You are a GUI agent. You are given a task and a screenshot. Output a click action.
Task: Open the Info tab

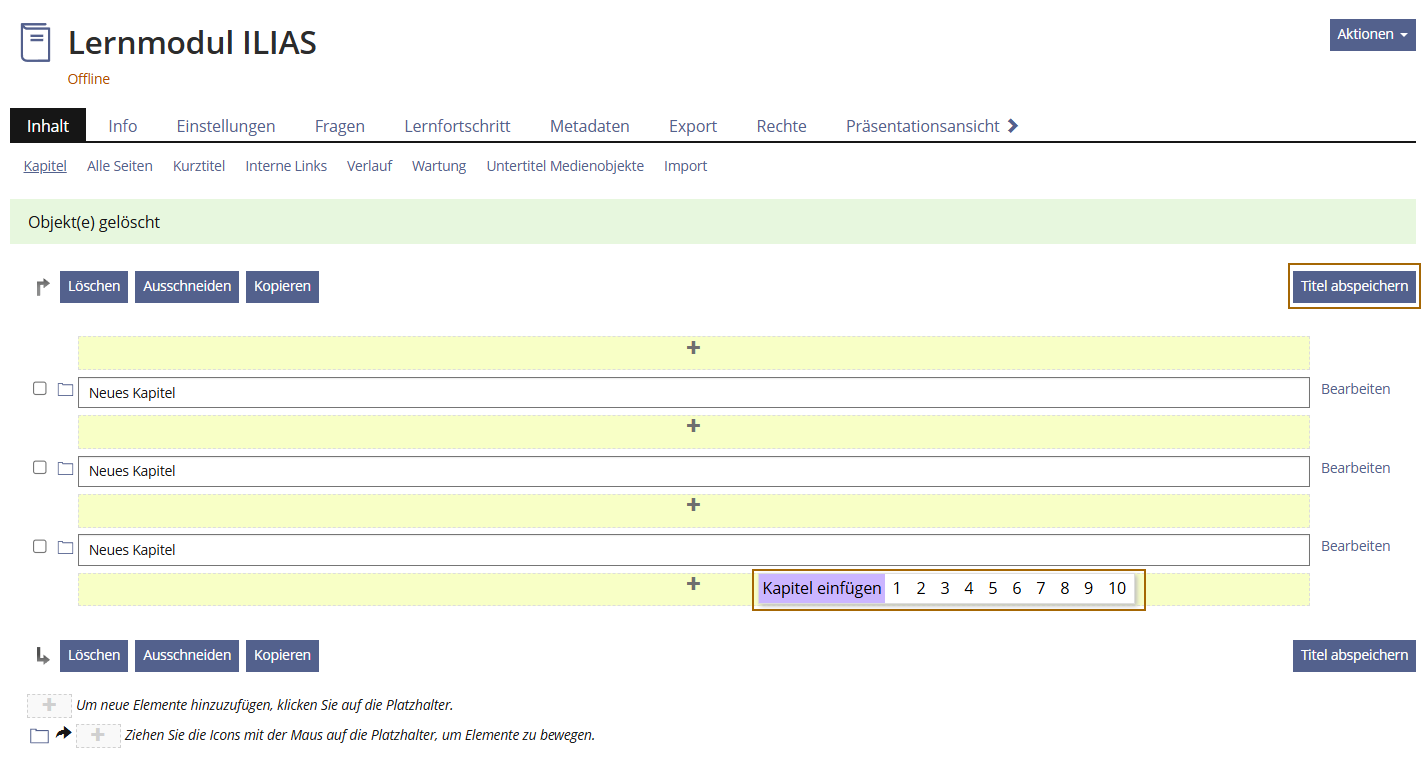(123, 126)
